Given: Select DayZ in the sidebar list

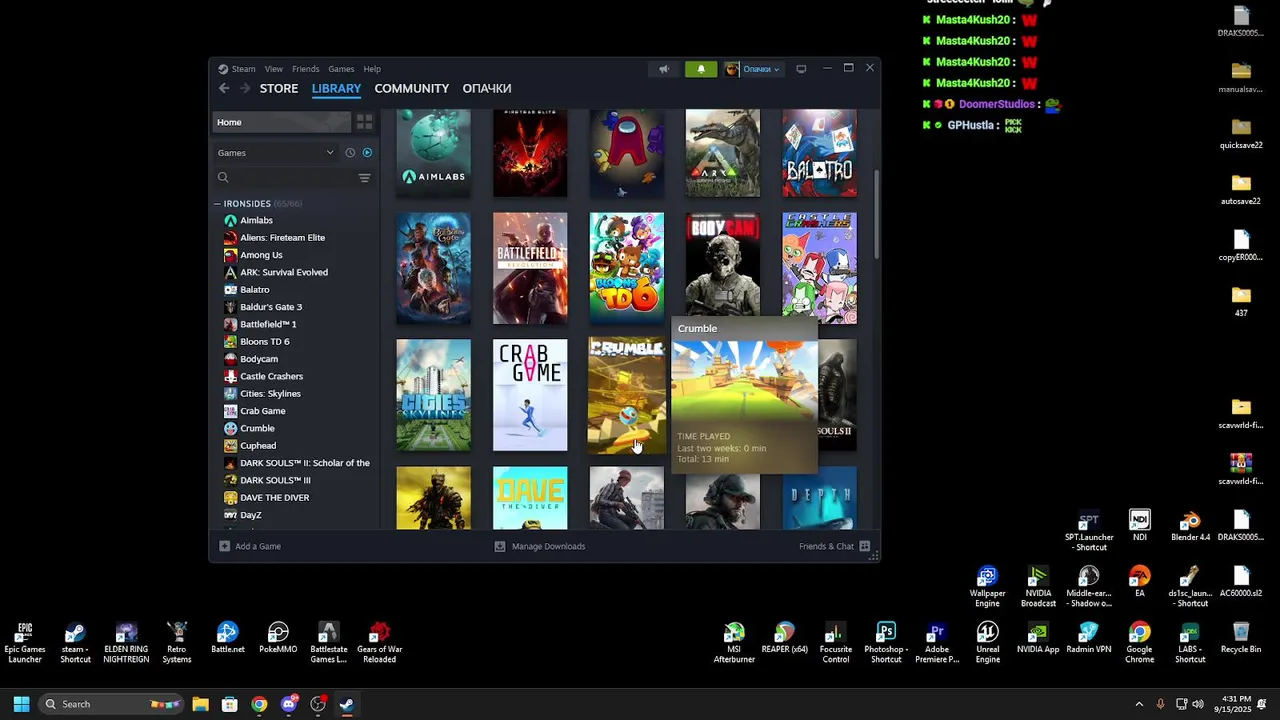Looking at the screenshot, I should (250, 515).
